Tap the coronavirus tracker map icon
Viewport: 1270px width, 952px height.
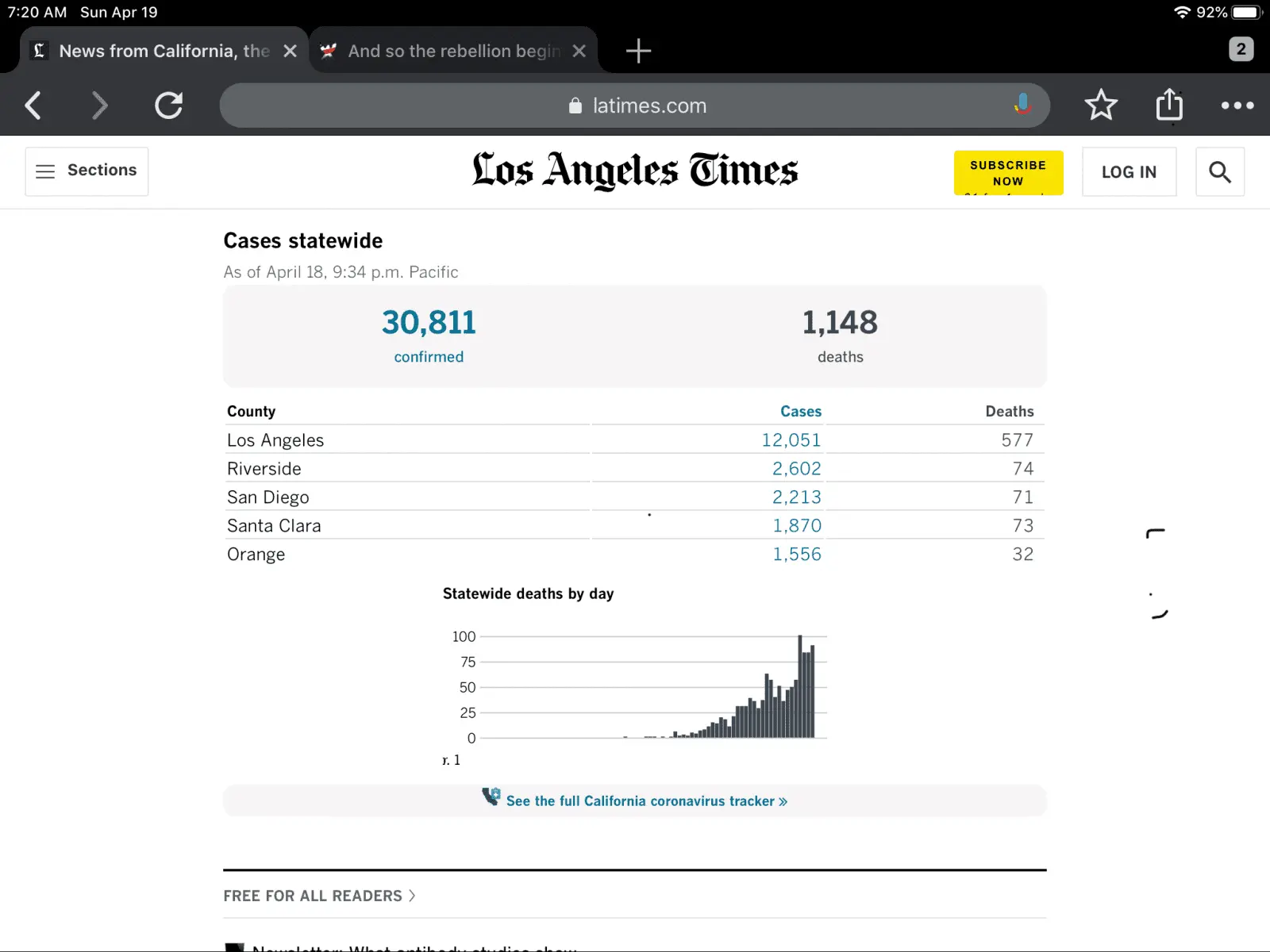[x=491, y=797]
